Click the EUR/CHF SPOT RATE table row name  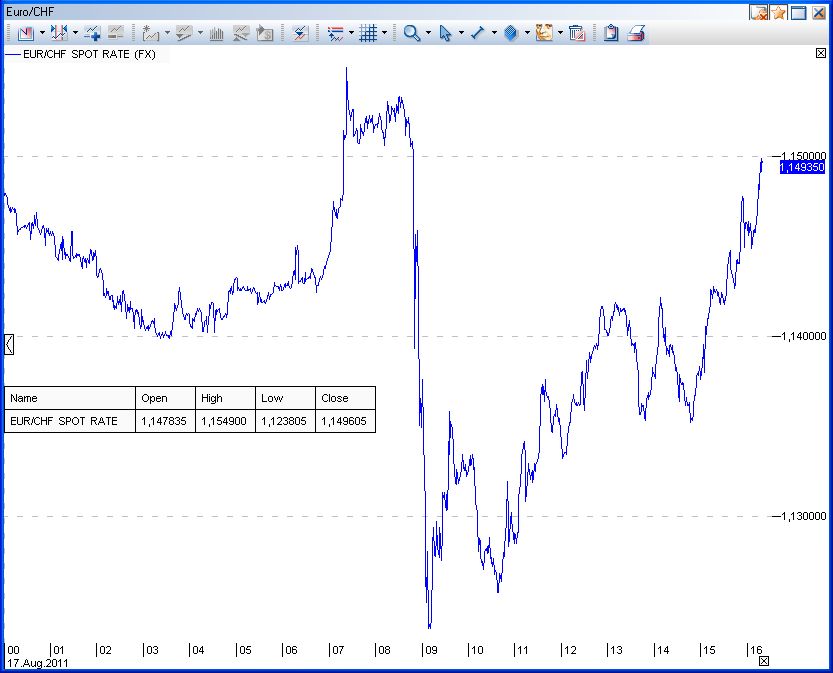tap(64, 421)
